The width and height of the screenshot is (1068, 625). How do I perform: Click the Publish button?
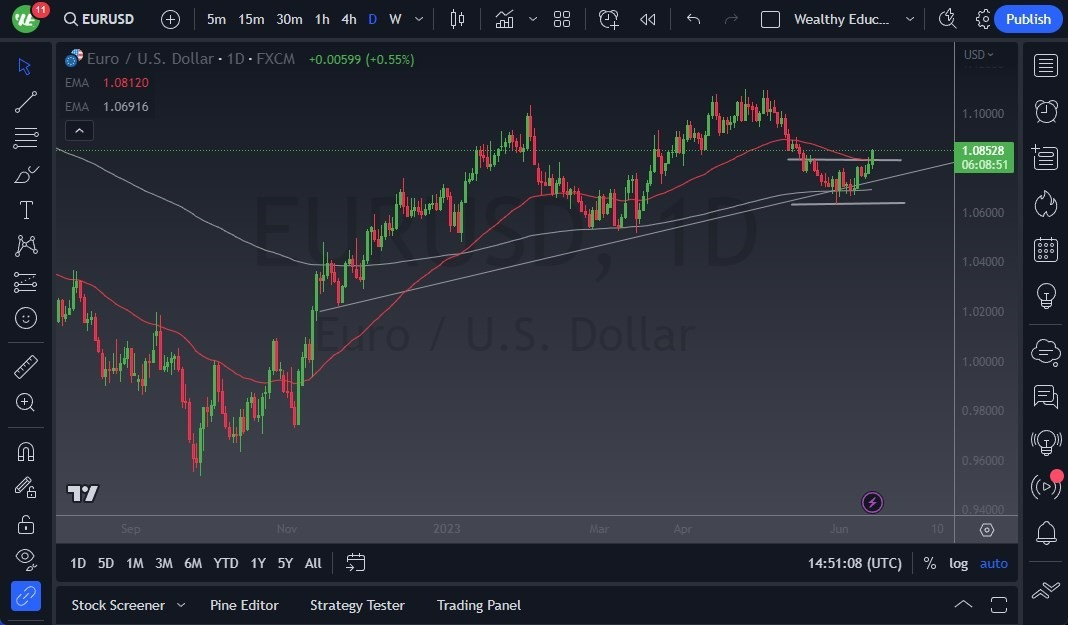point(1028,18)
